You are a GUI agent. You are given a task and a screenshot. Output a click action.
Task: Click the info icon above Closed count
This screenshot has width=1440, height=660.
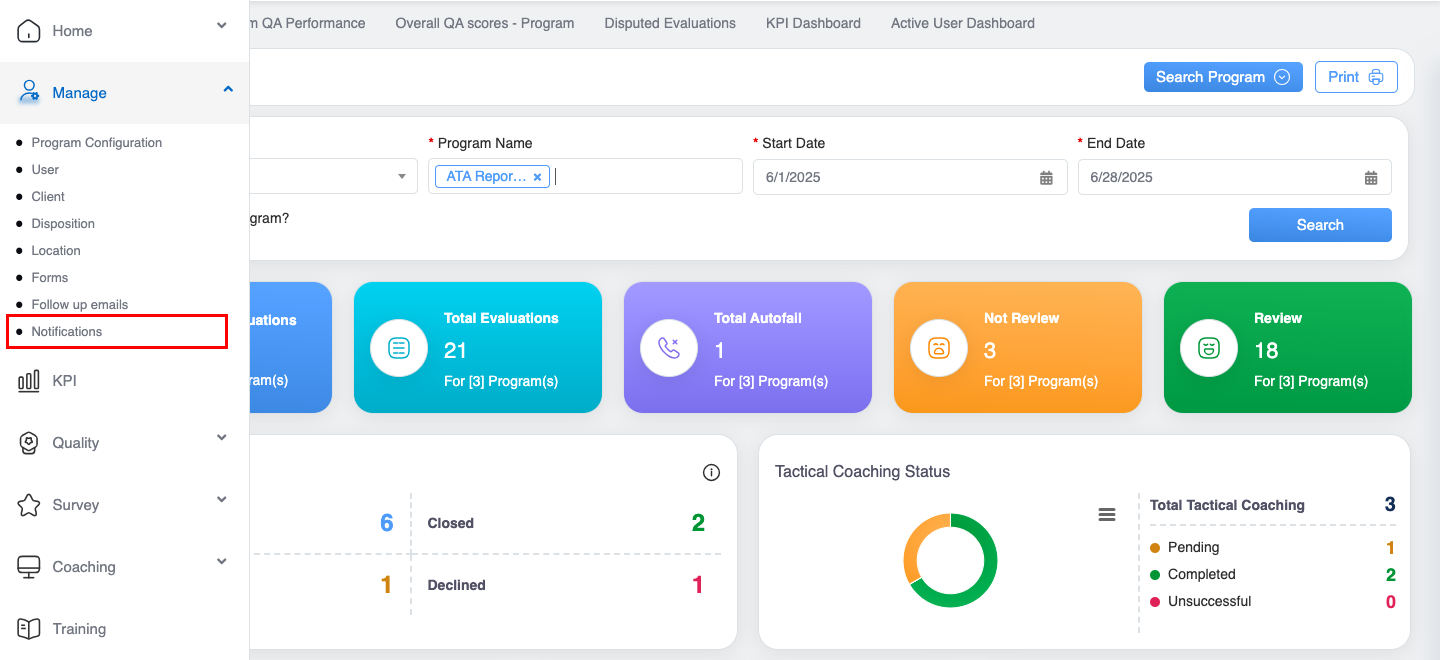[711, 473]
